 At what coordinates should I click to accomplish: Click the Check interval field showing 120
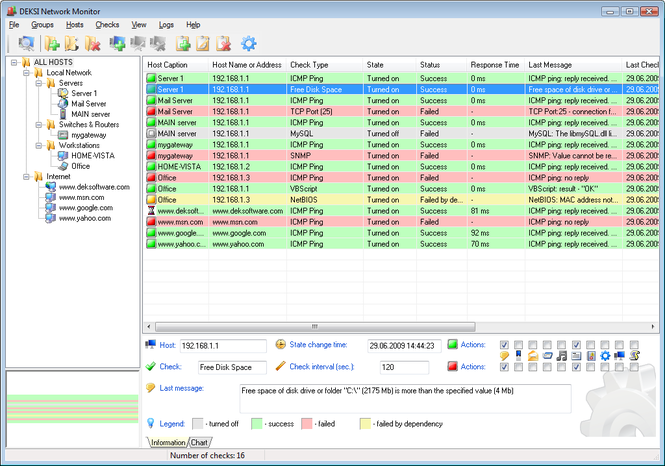[404, 367]
